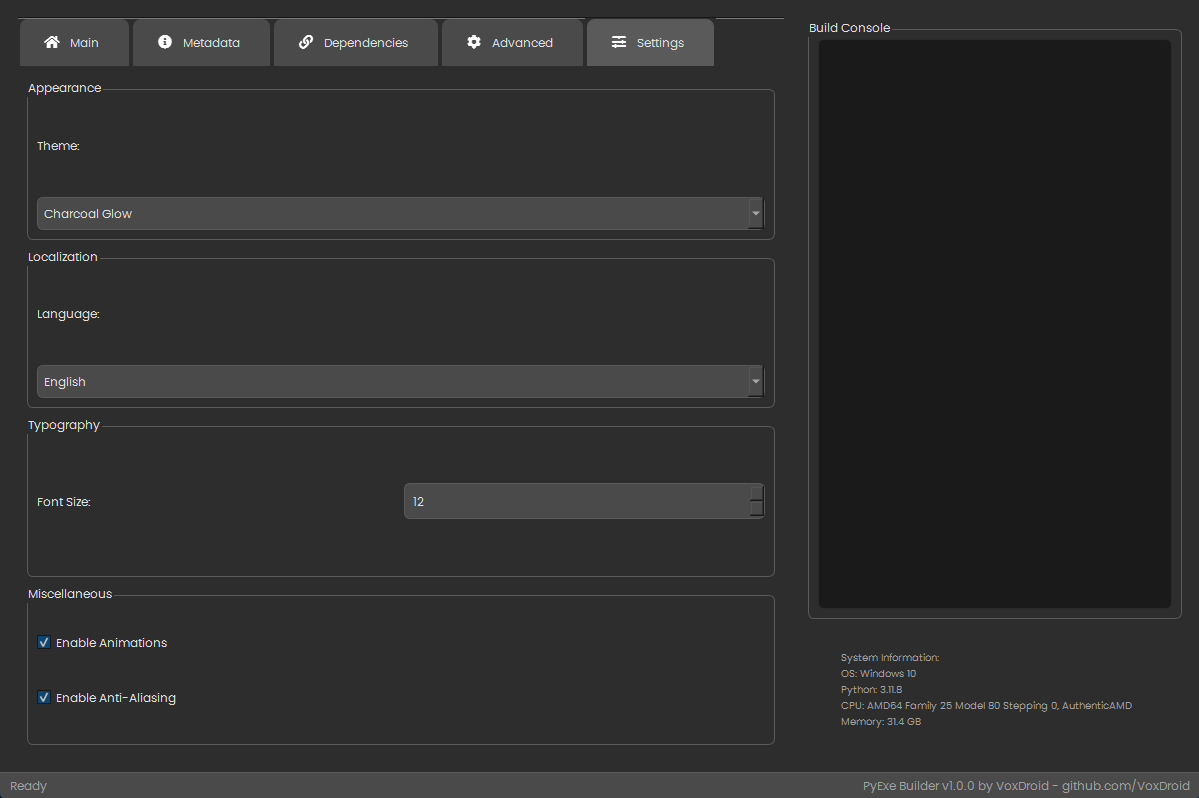This screenshot has height=798, width=1199.
Task: Click the dropdown arrow icon on the Theme selector
Action: coord(756,213)
